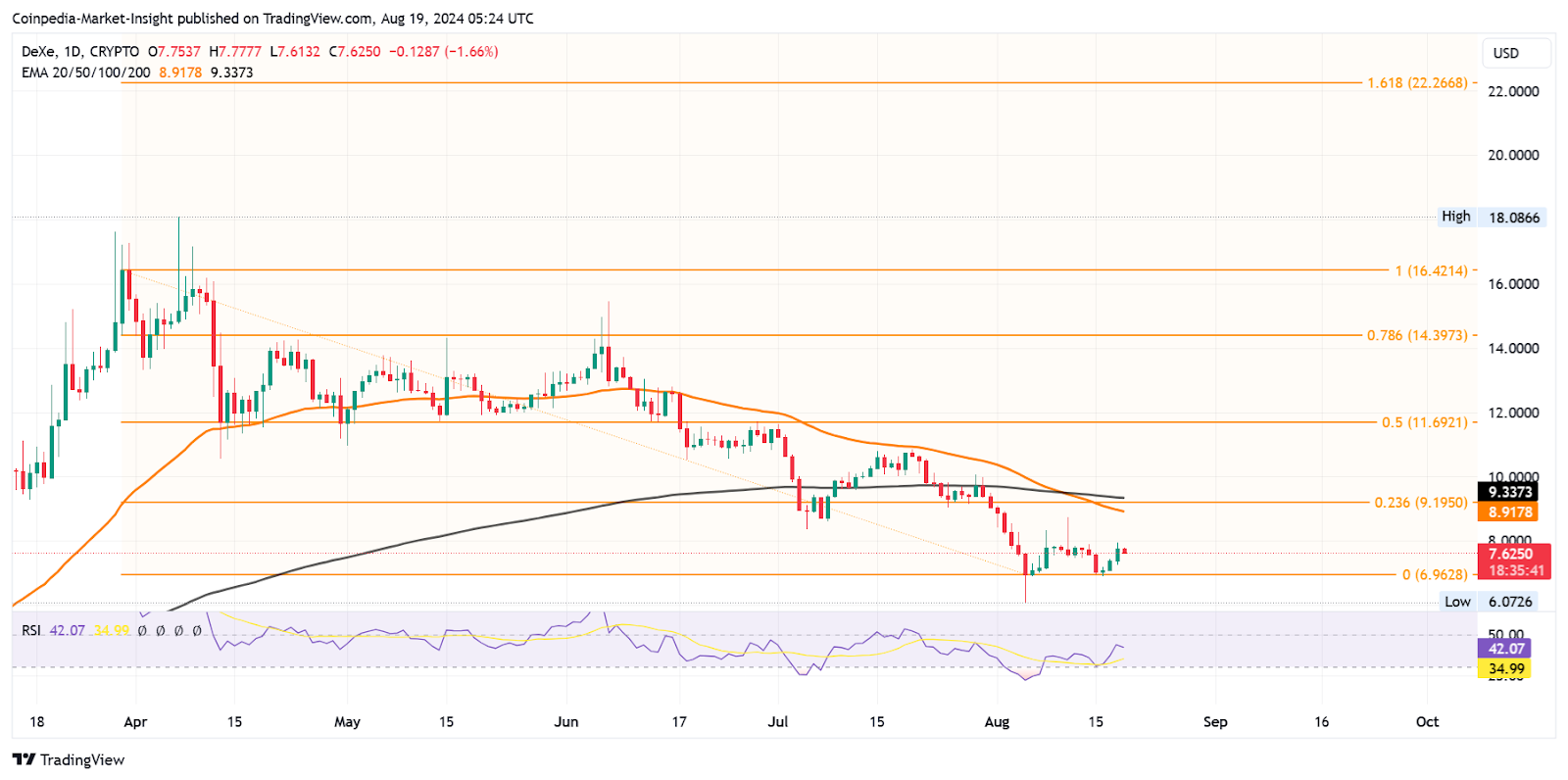Click the 1 (16.4214) Fibonacci level label
This screenshot has width=1568, height=780.
click(1431, 270)
